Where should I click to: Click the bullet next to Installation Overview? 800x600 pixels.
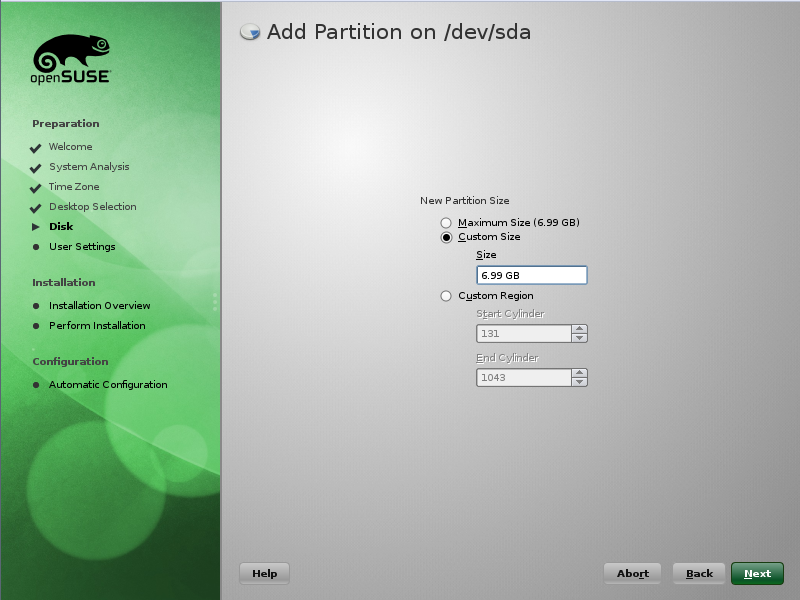click(36, 306)
